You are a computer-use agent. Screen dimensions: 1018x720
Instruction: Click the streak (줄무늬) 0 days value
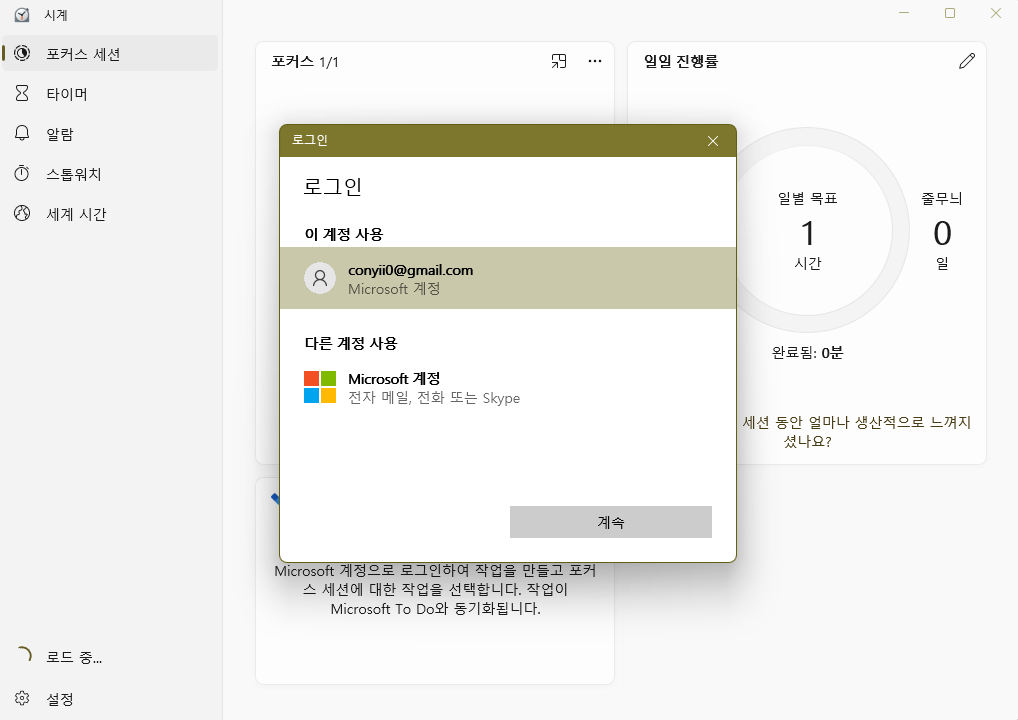click(942, 233)
